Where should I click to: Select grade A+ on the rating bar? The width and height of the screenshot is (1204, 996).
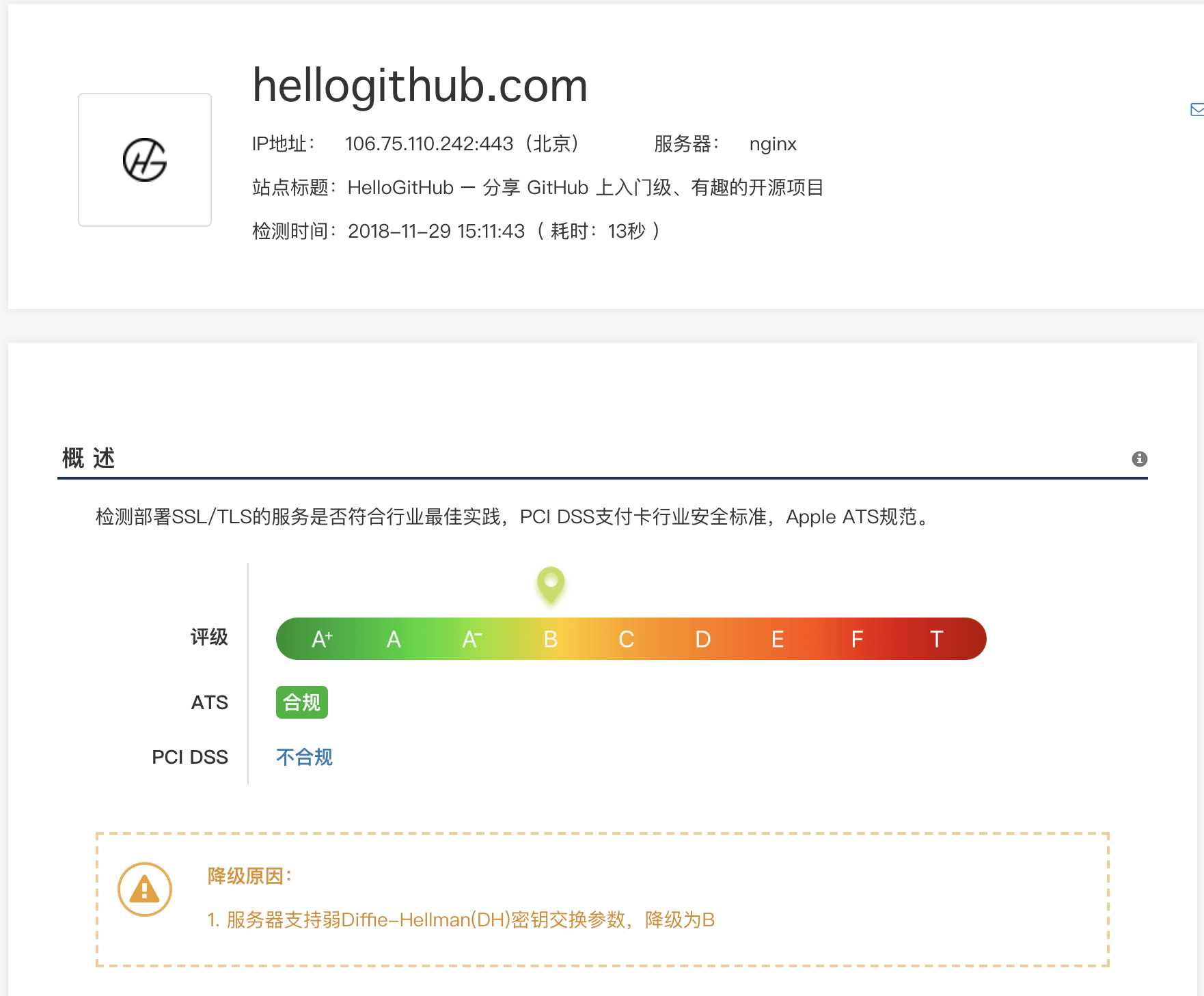pyautogui.click(x=322, y=639)
